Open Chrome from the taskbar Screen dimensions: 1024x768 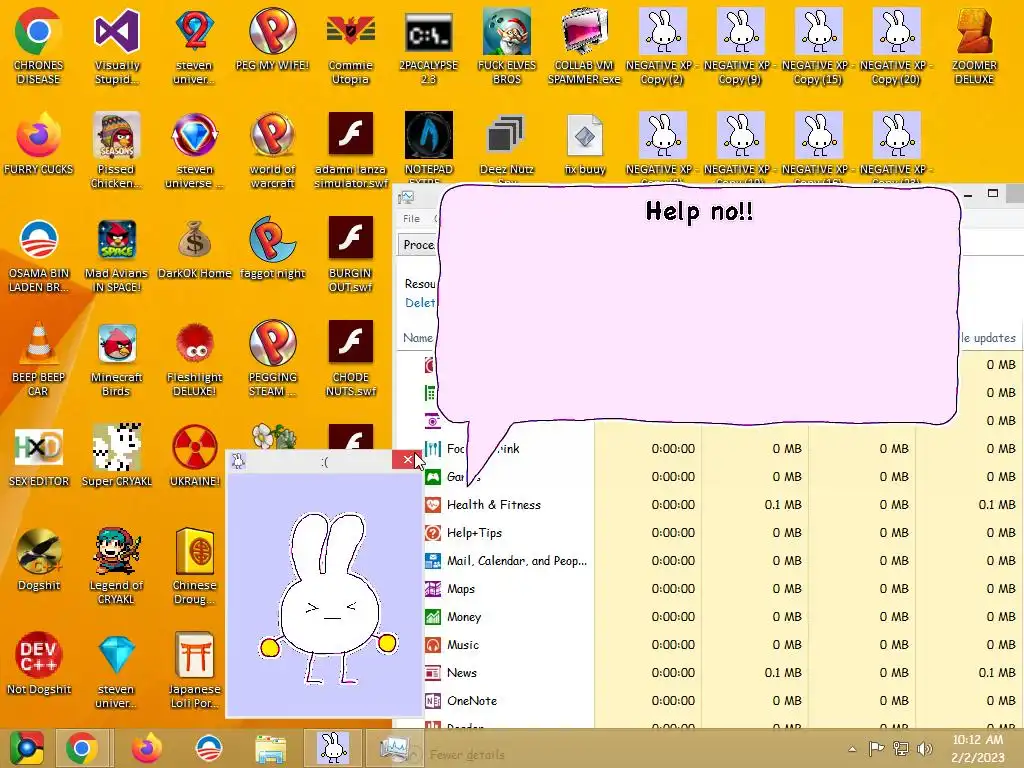point(82,748)
